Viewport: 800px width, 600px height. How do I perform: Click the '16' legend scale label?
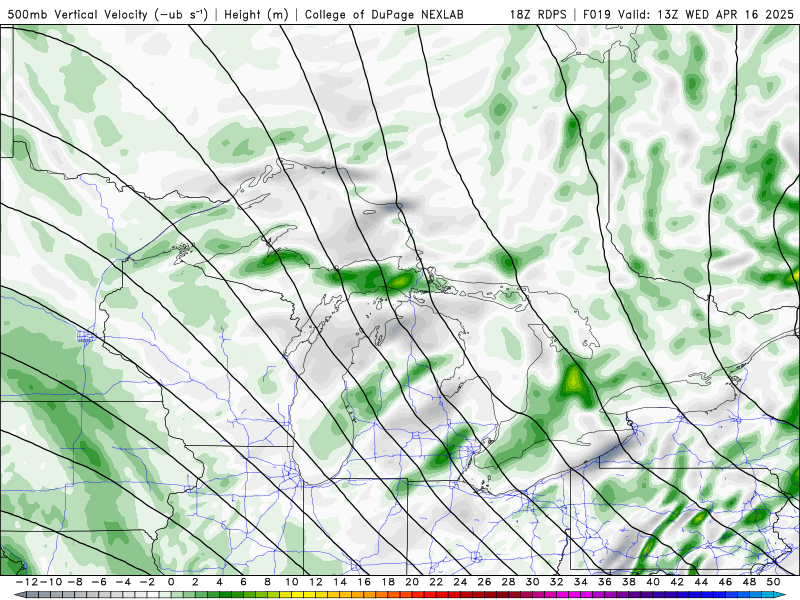[x=364, y=582]
